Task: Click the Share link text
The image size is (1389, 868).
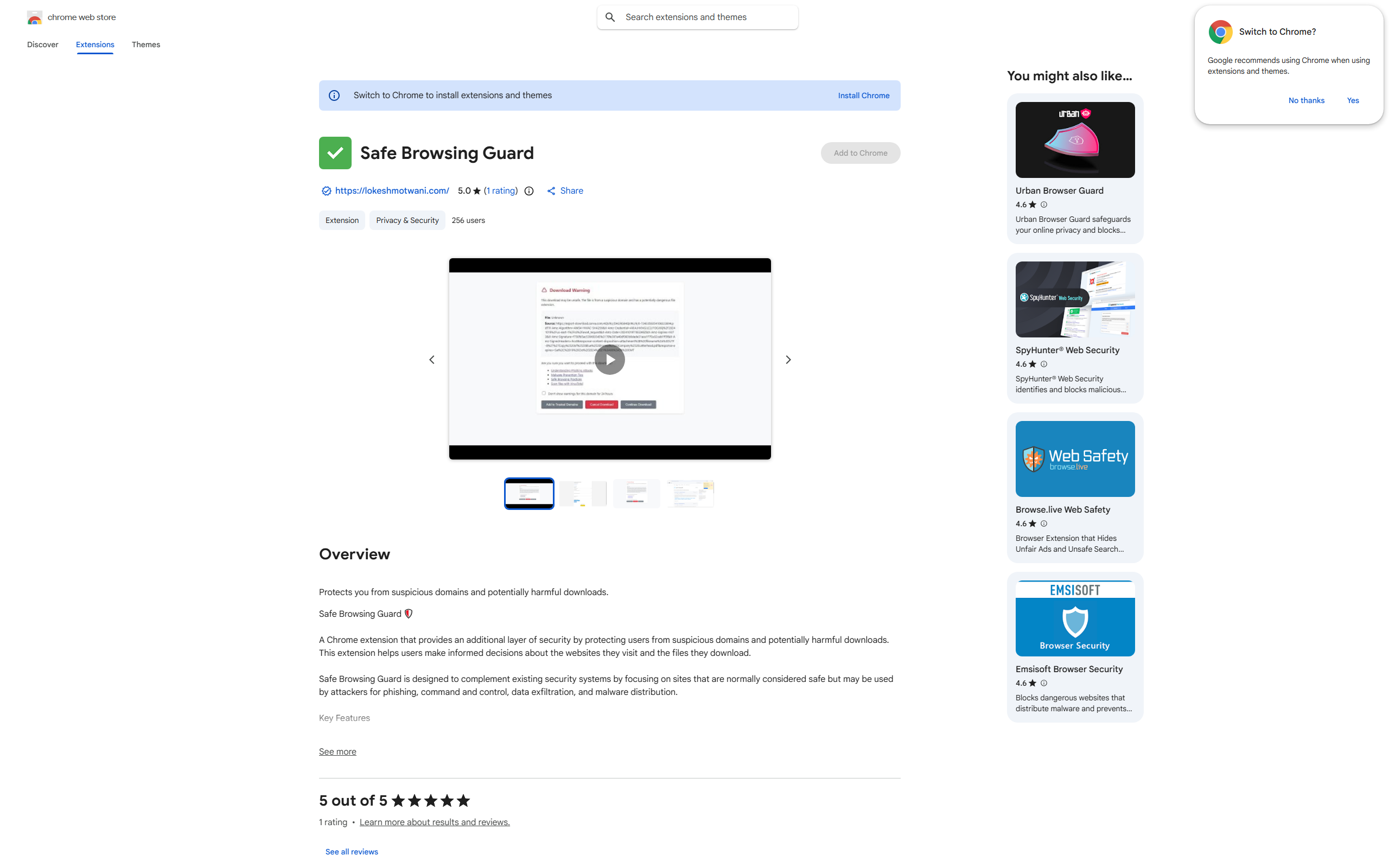Action: (x=571, y=190)
